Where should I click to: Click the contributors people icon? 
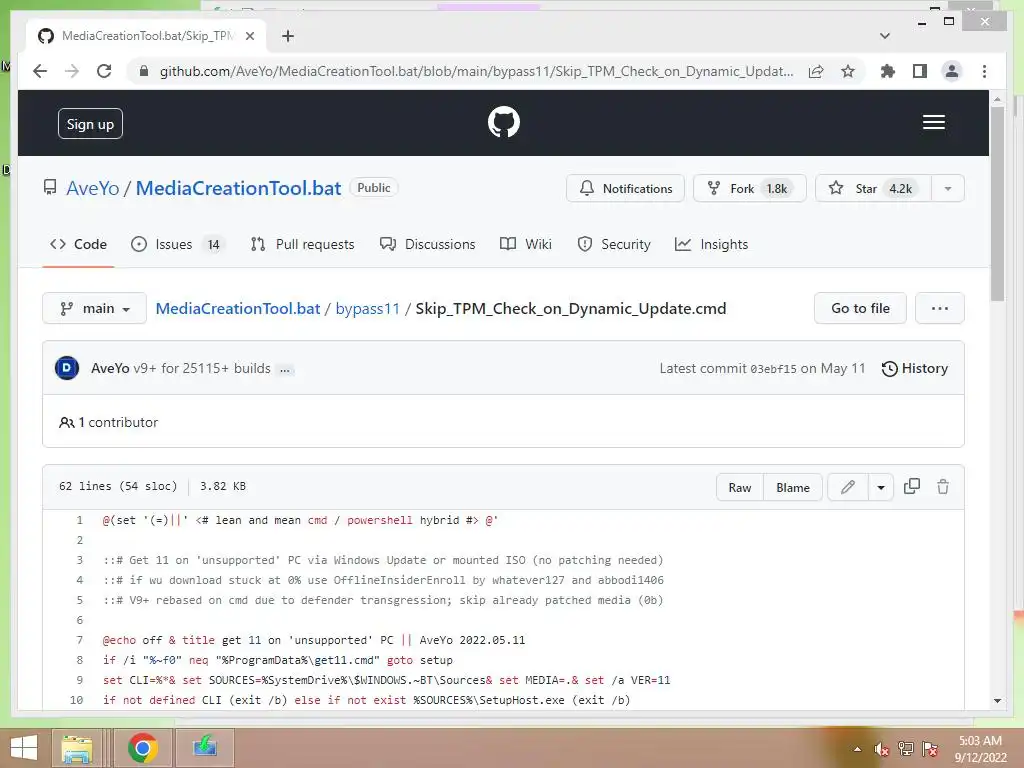point(66,423)
